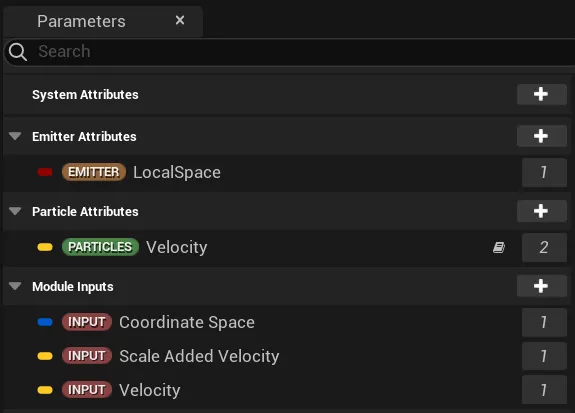Select the Parameters tab
This screenshot has height=413, width=575.
click(81, 21)
